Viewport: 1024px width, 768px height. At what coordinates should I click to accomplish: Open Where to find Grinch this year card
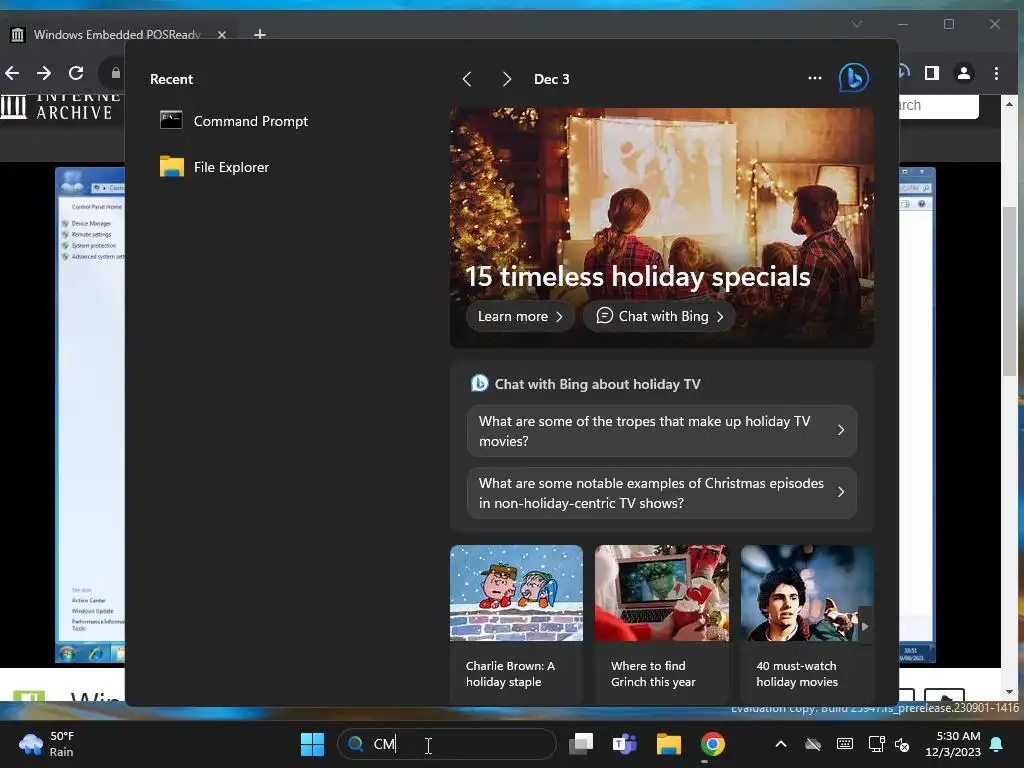click(662, 624)
